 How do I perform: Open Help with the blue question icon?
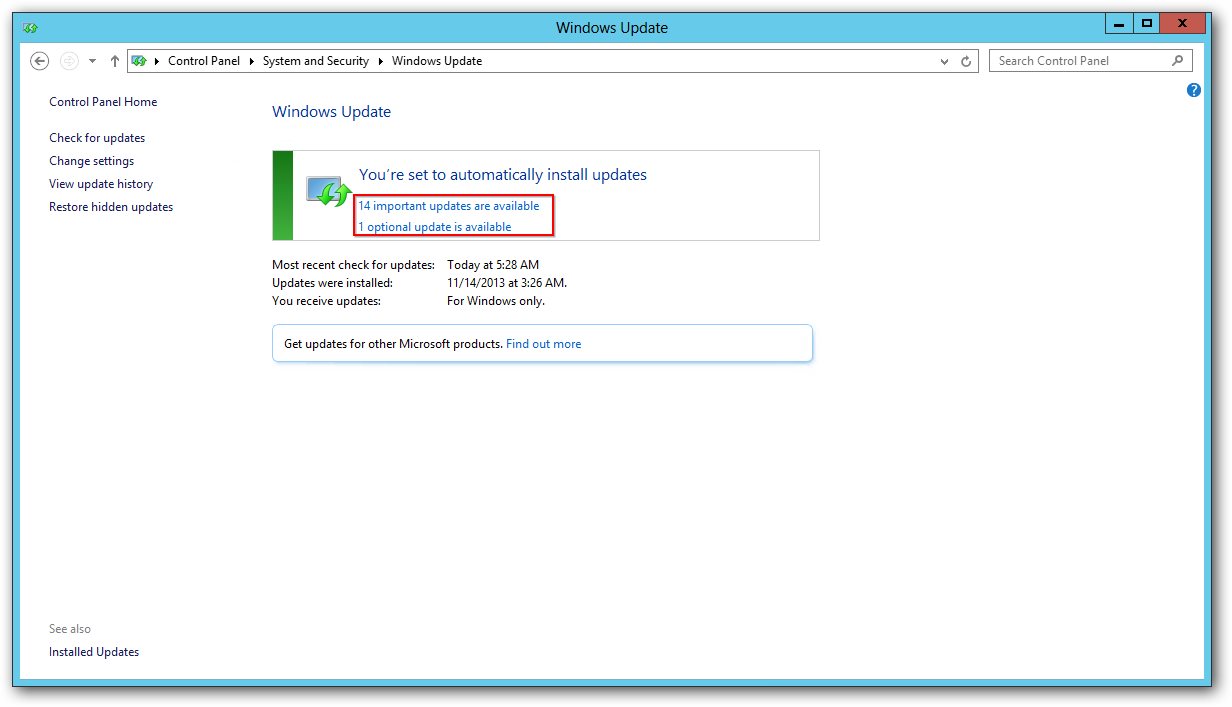tap(1194, 90)
